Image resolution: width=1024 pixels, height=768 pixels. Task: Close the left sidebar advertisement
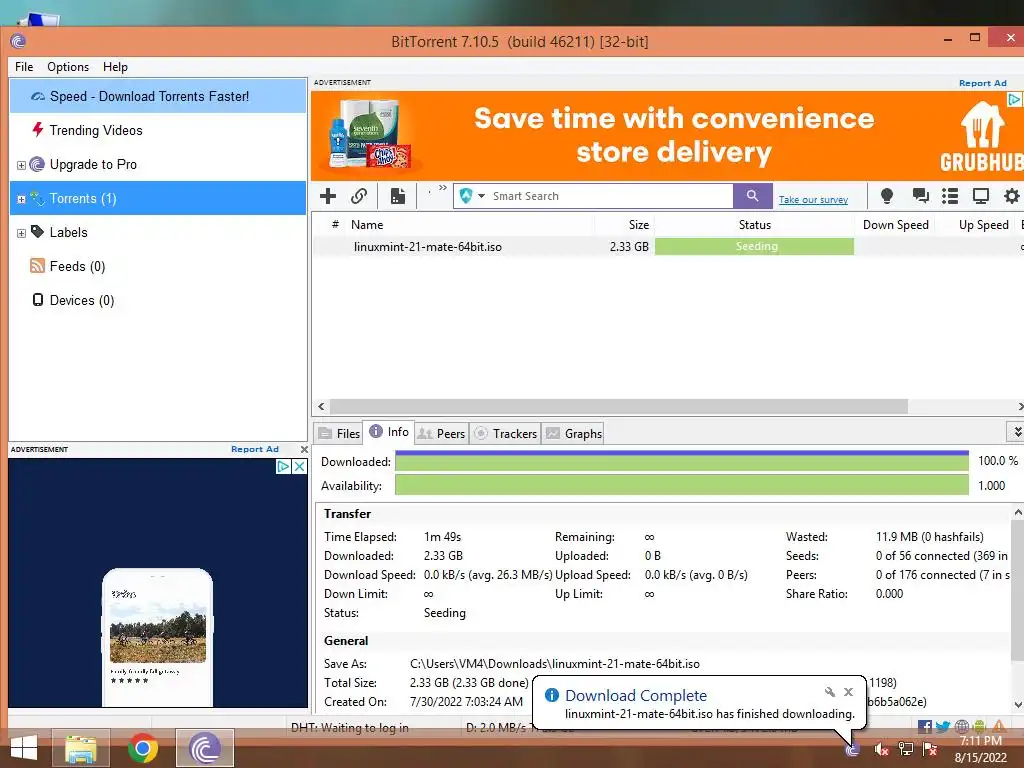pos(304,449)
